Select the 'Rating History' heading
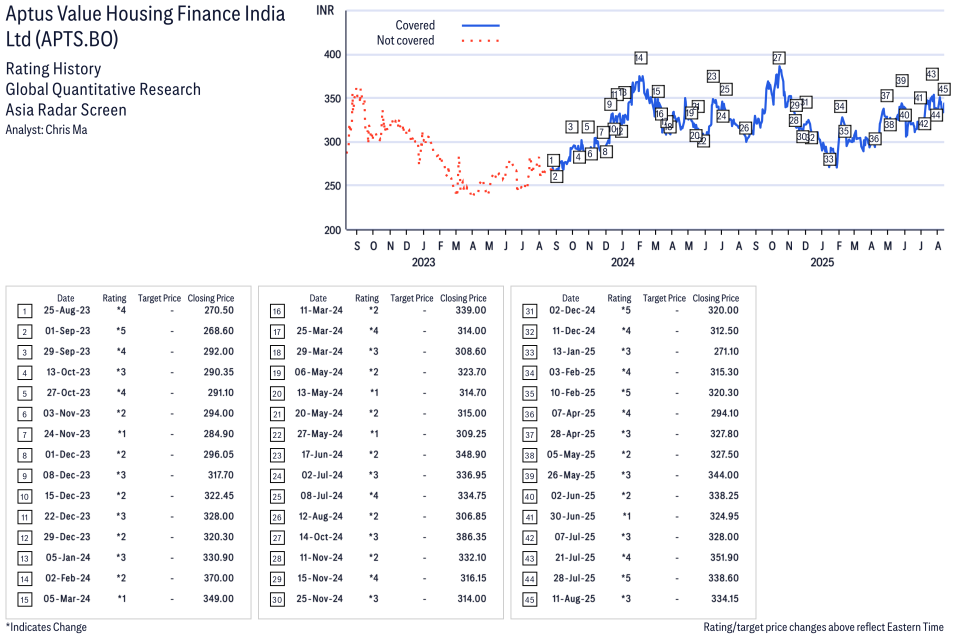This screenshot has height=634, width=955. pos(54,69)
